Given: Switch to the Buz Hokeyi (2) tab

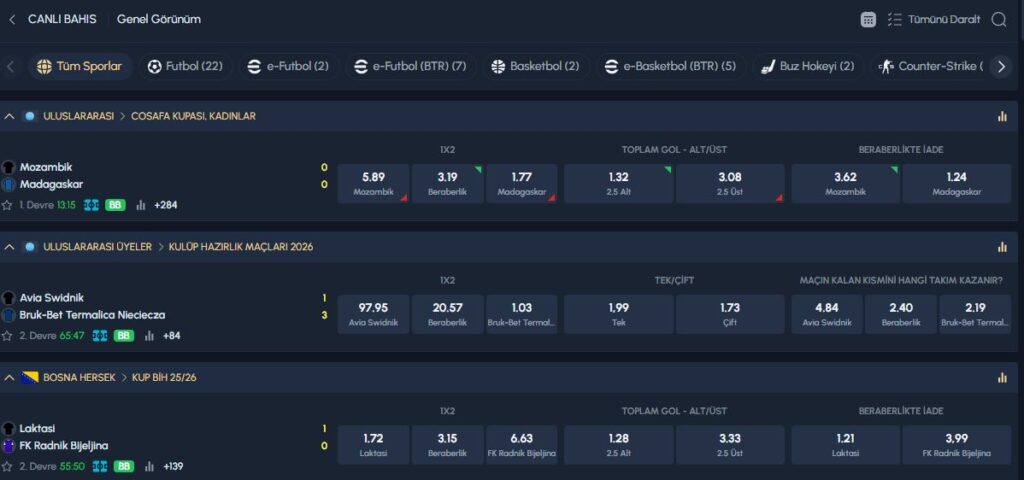Looking at the screenshot, I should [x=807, y=67].
